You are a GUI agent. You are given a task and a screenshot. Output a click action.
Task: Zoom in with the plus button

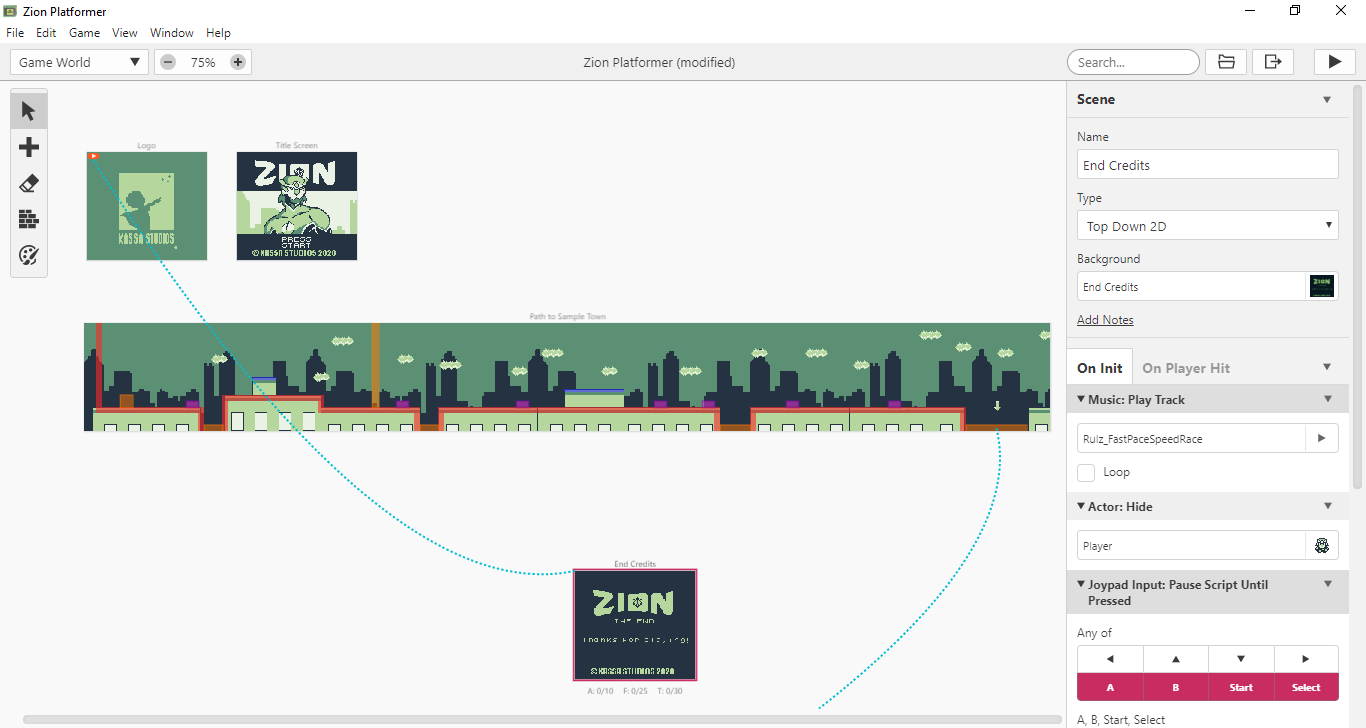238,62
